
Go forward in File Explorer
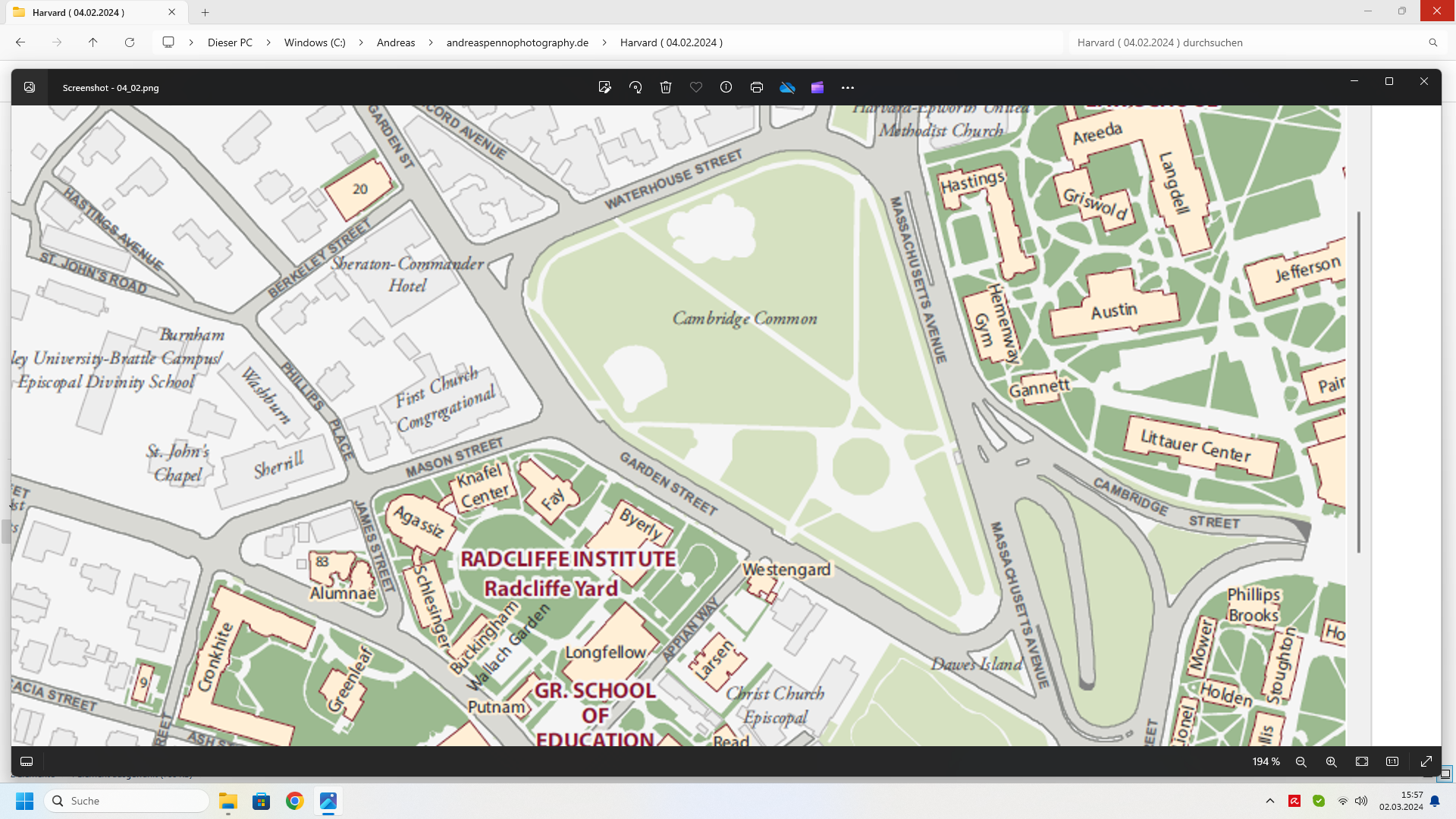(57, 42)
